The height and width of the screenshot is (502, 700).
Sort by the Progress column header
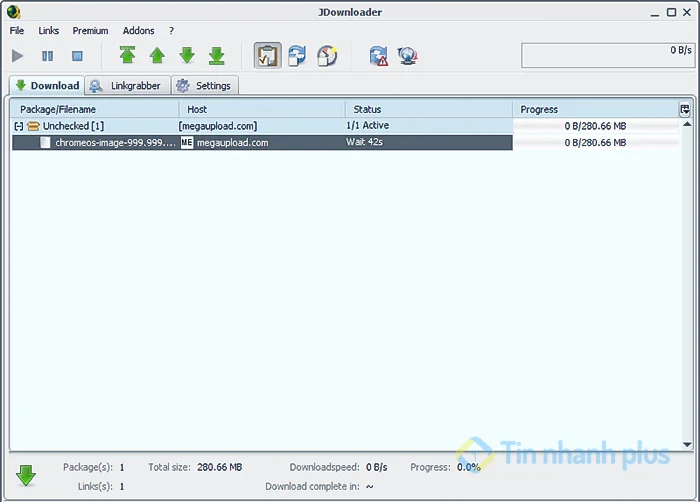596,109
